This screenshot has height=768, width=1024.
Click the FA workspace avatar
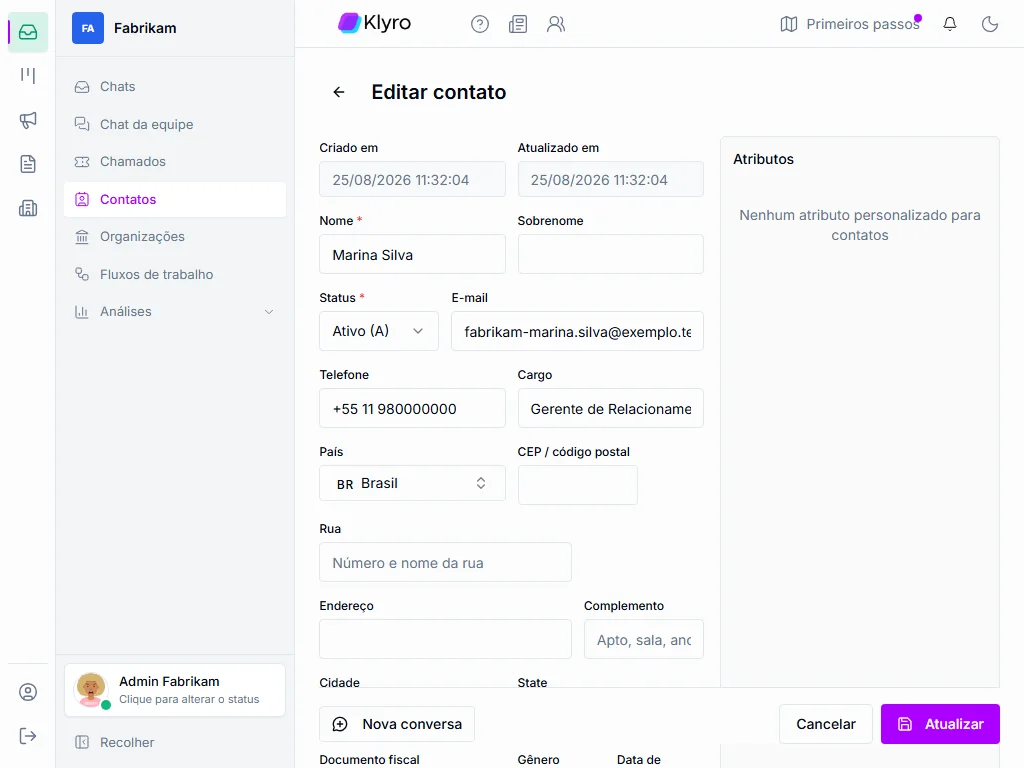(x=88, y=28)
